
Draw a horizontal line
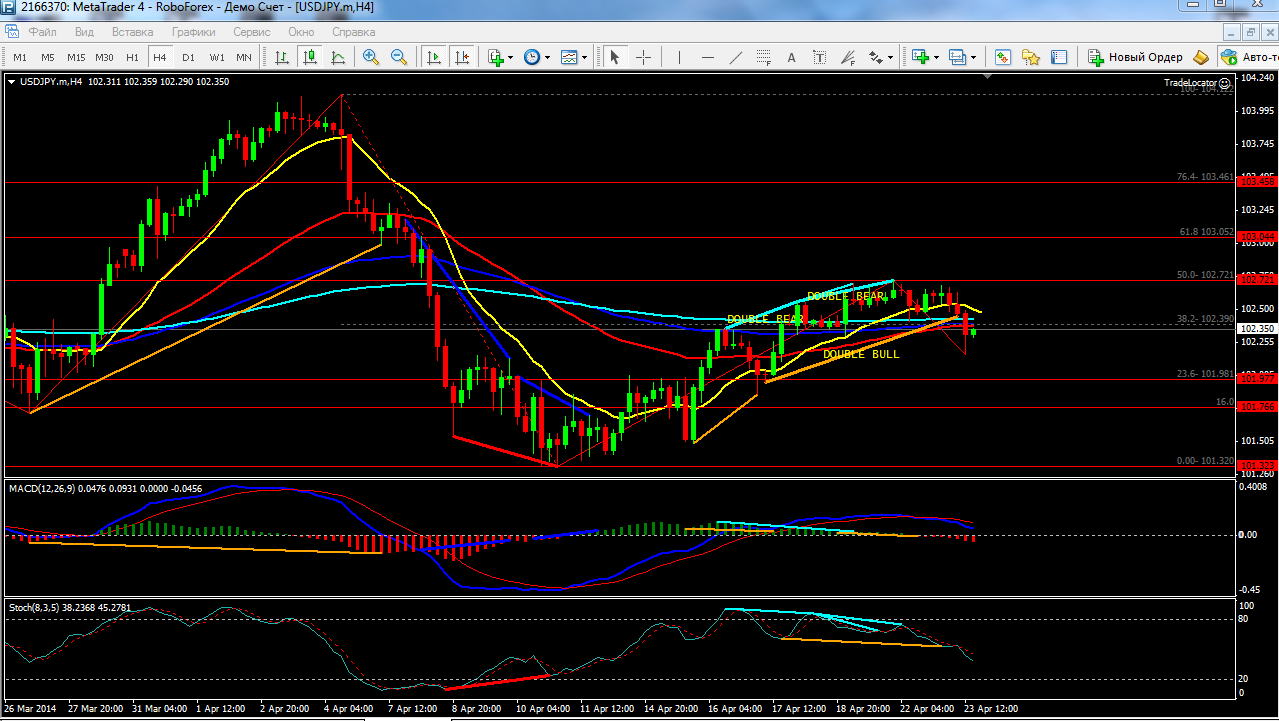[708, 57]
